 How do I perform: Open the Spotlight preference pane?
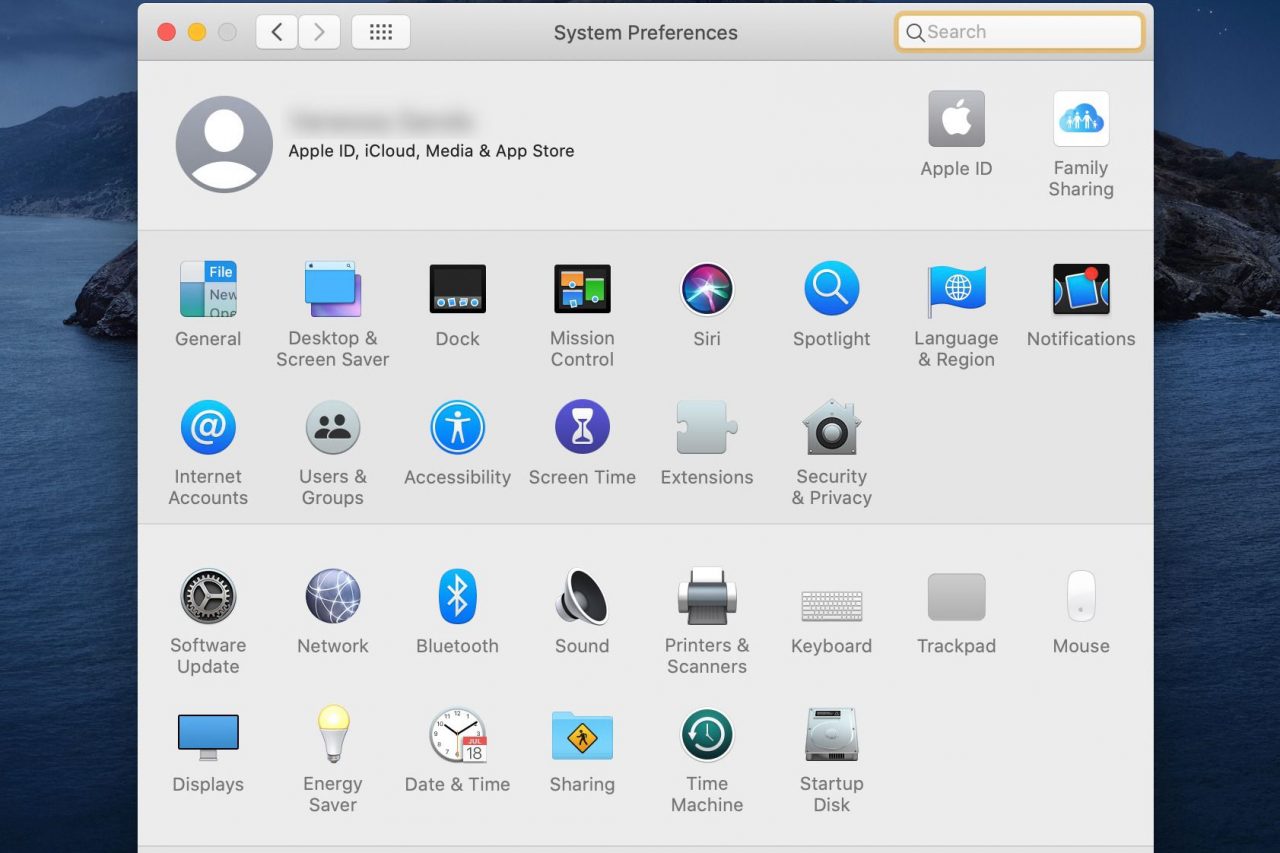pos(831,290)
